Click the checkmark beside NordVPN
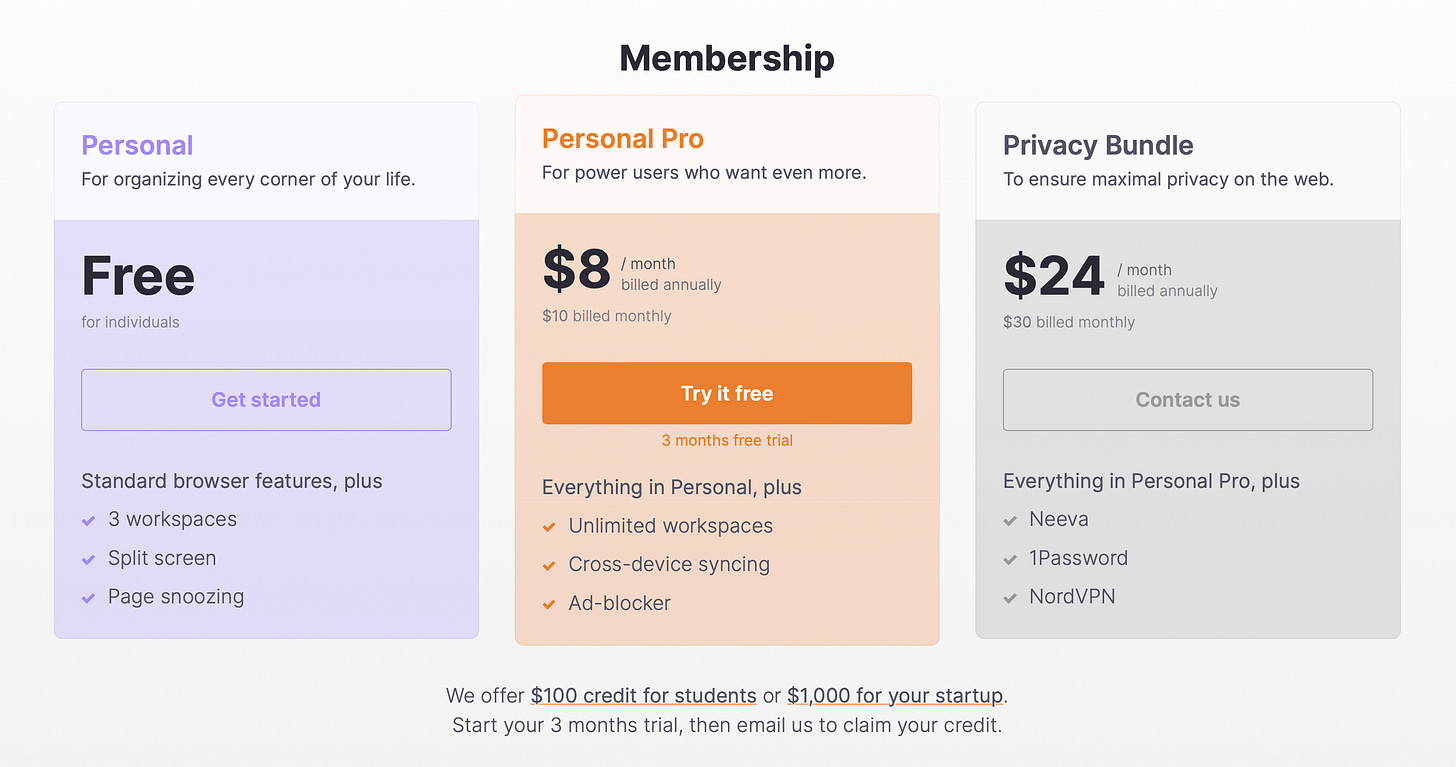The height and width of the screenshot is (767, 1456). pos(1010,598)
